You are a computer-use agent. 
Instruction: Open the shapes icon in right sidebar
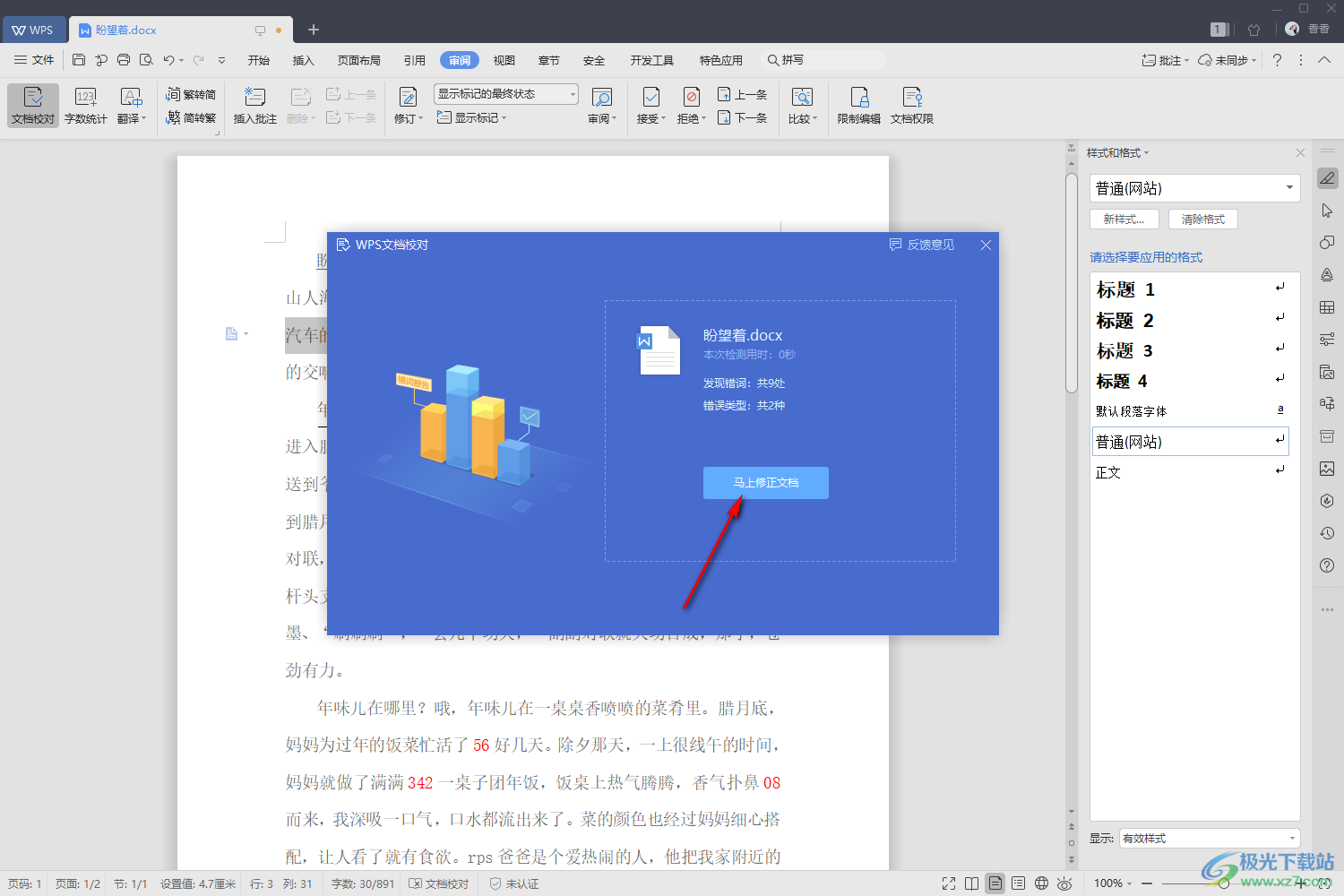(1327, 243)
